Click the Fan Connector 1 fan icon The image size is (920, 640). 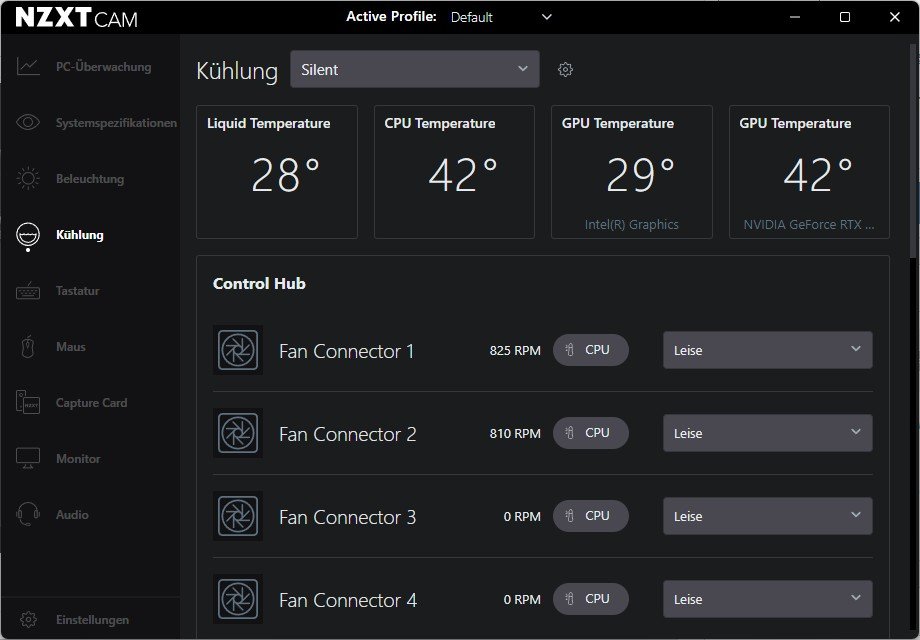click(238, 350)
